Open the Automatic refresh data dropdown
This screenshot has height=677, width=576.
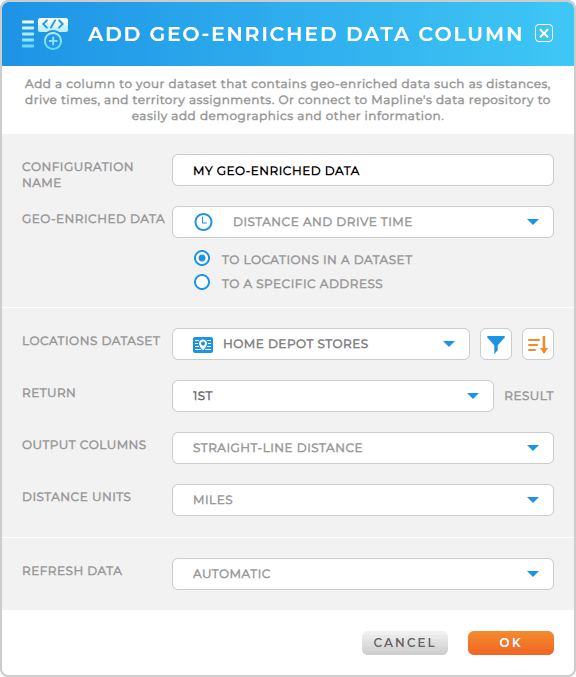coord(363,574)
